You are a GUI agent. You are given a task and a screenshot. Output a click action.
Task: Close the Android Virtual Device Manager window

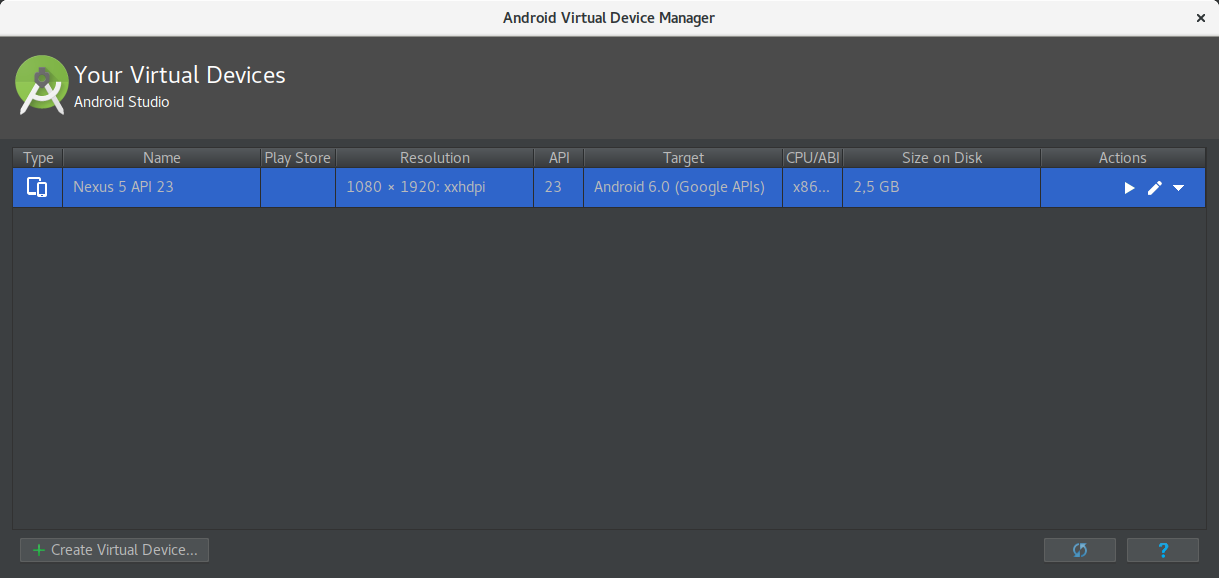click(1200, 18)
